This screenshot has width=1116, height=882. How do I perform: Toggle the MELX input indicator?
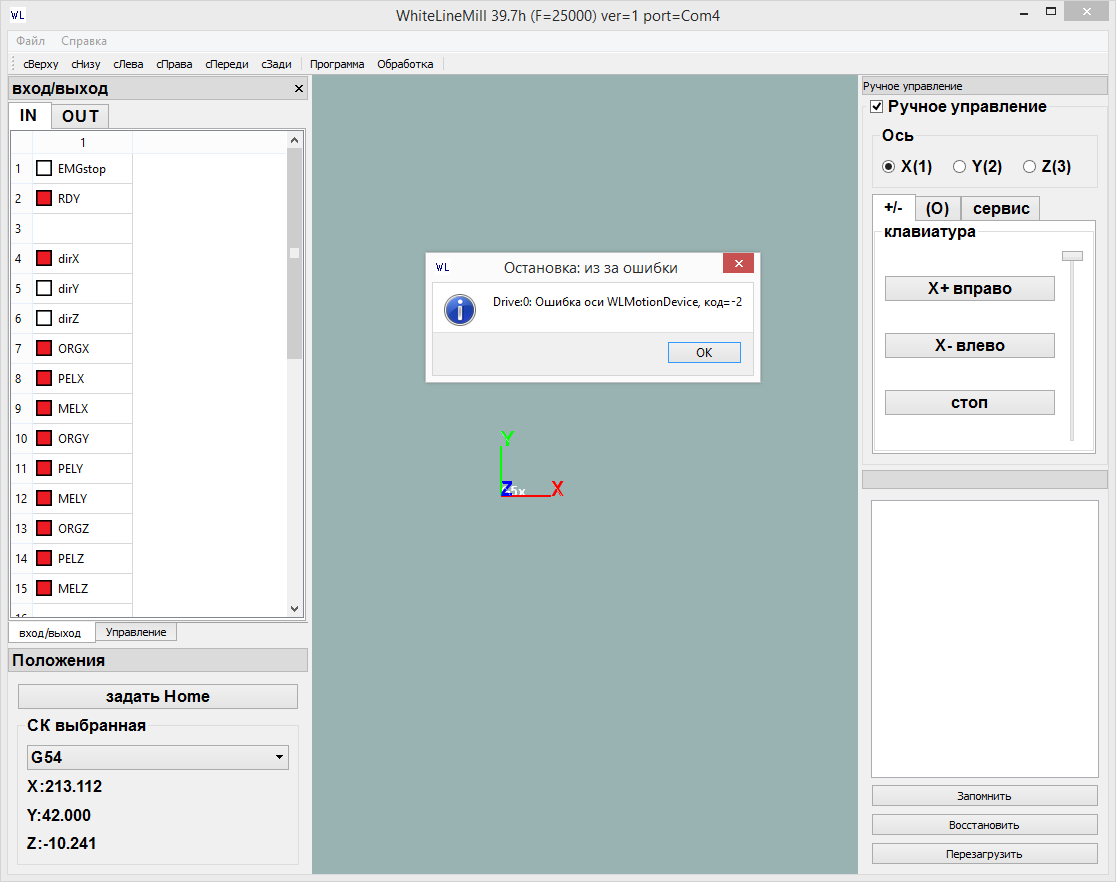coord(44,408)
